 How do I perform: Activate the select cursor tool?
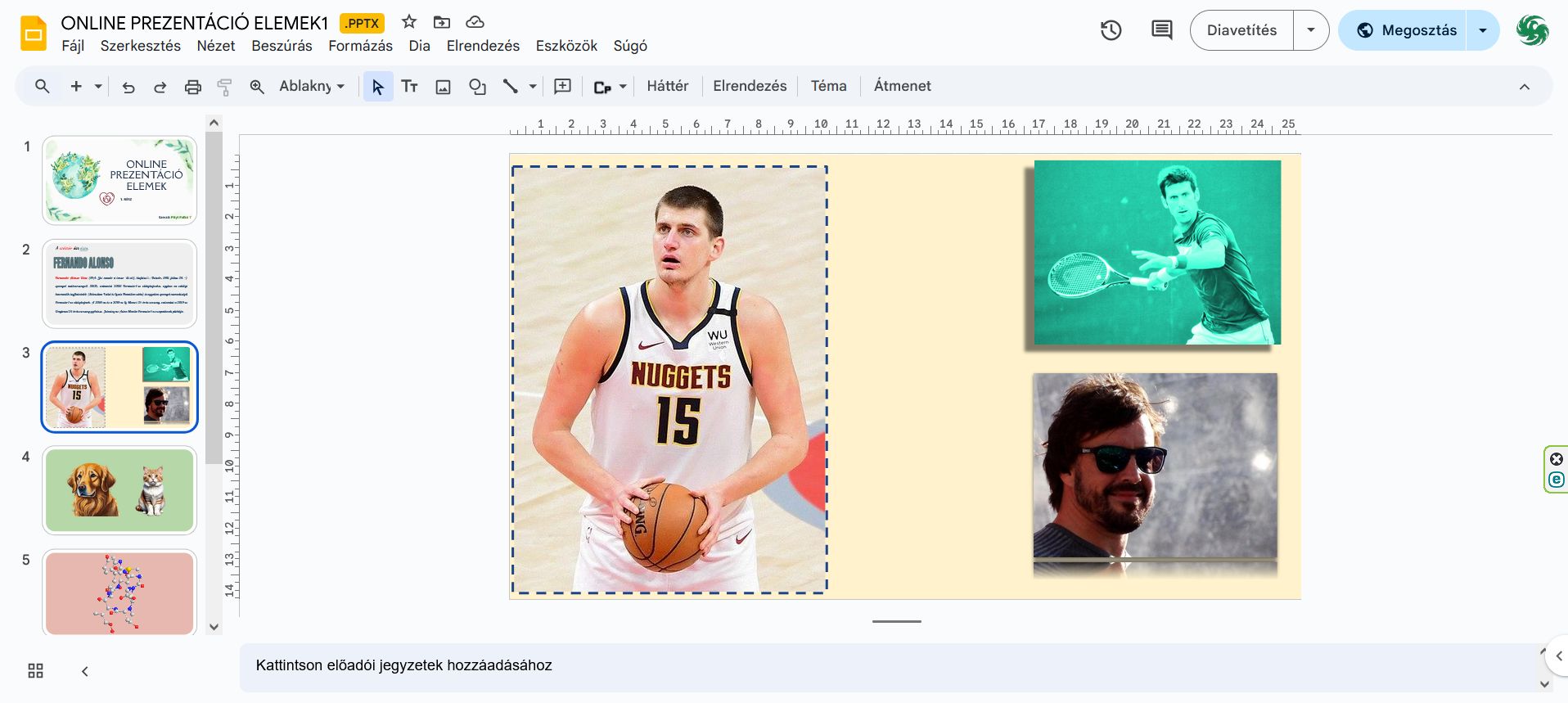click(x=377, y=87)
